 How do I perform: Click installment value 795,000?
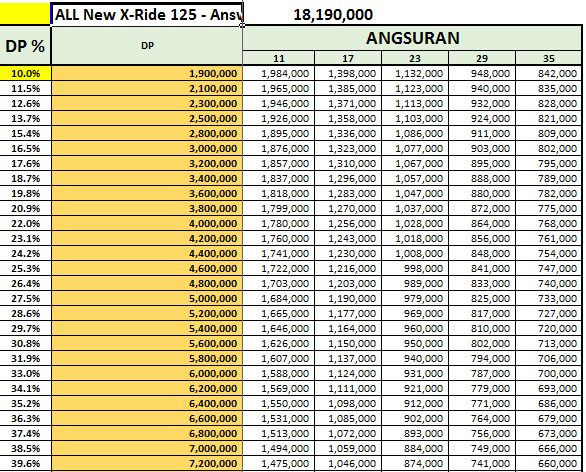(549, 163)
